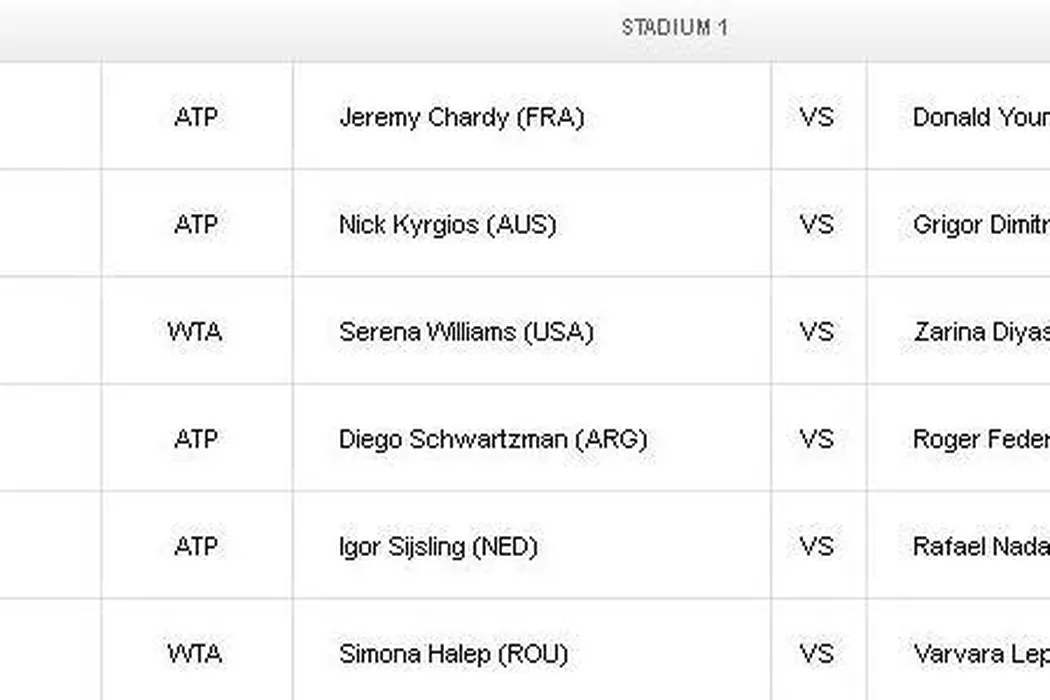The height and width of the screenshot is (700, 1050).
Task: Open Roger Federer opponent entry
Action: point(980,439)
